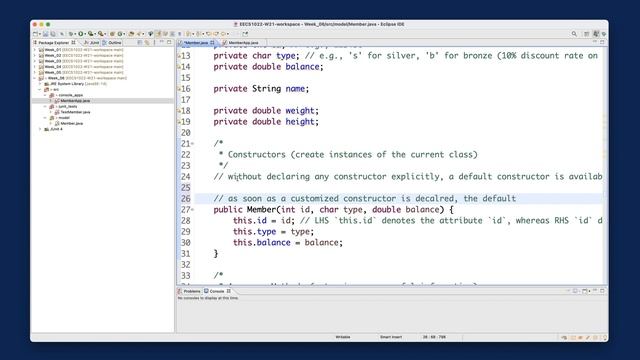Click the External Tools run icon
Viewport: 640px width, 360px height.
[x=100, y=34]
